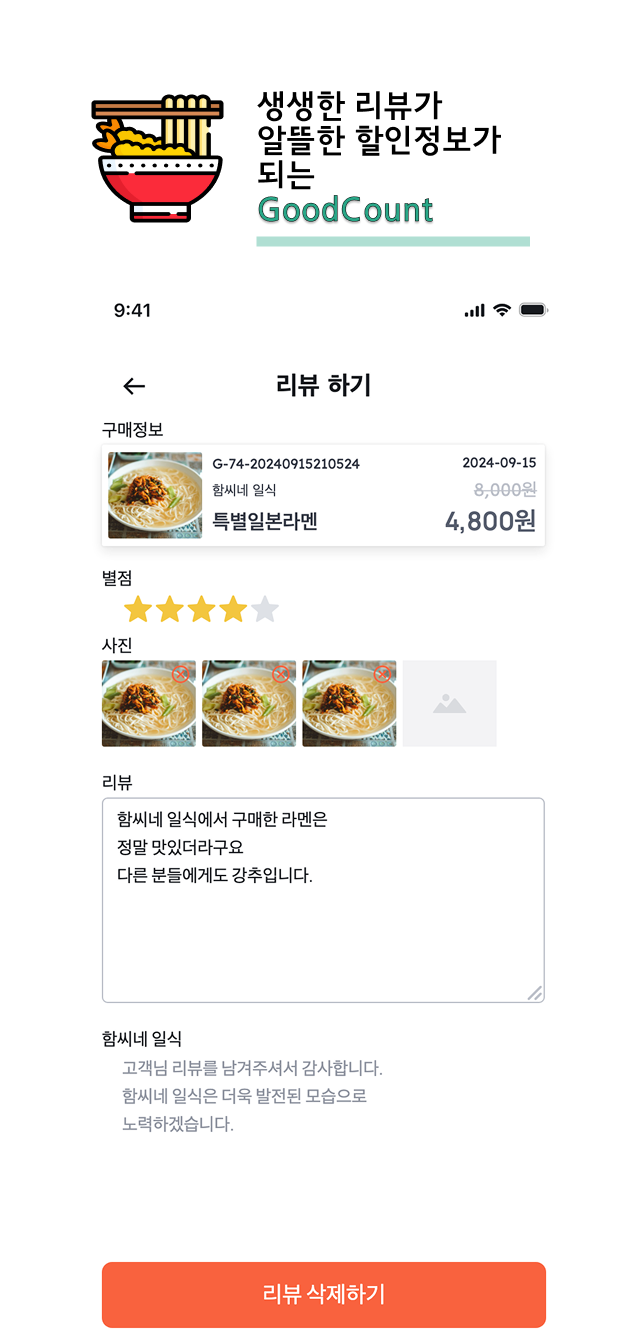Set rating to one star
Viewport: 621px width, 1344px height.
pos(138,609)
